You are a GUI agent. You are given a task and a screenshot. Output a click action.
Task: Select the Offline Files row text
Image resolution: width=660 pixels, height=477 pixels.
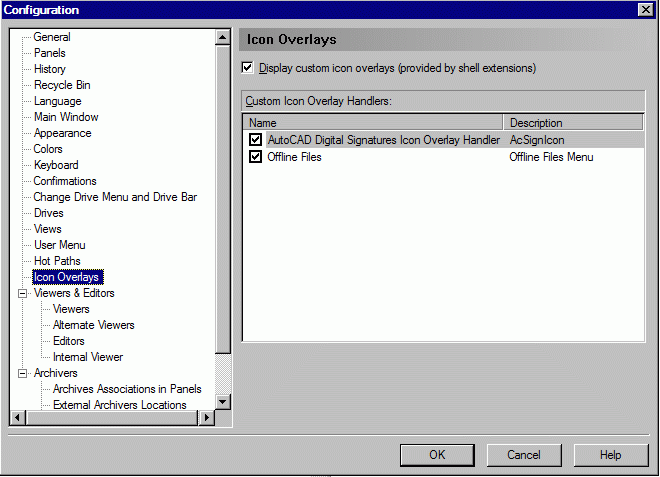(x=294, y=157)
